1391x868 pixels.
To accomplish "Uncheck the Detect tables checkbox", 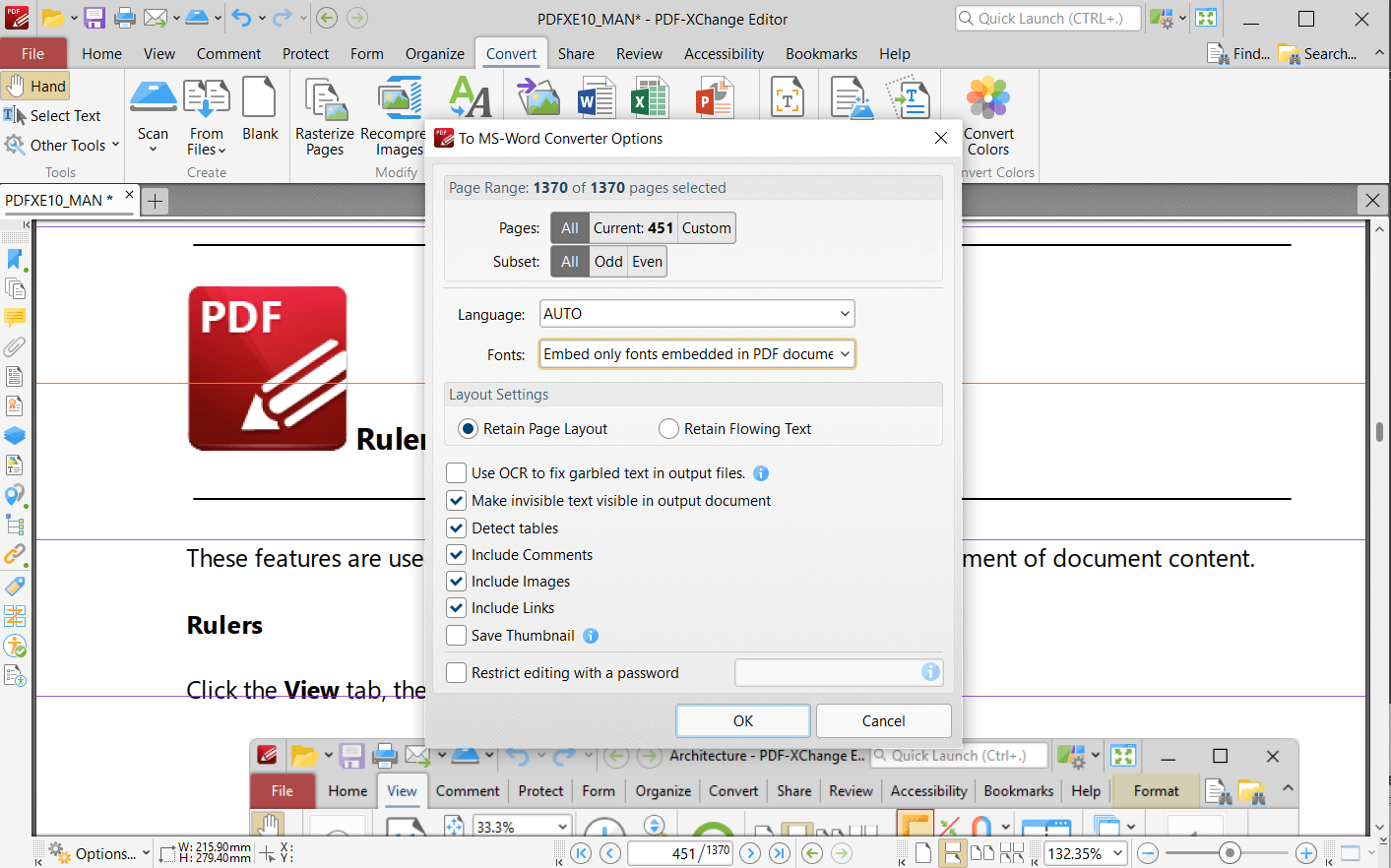I will pyautogui.click(x=457, y=528).
